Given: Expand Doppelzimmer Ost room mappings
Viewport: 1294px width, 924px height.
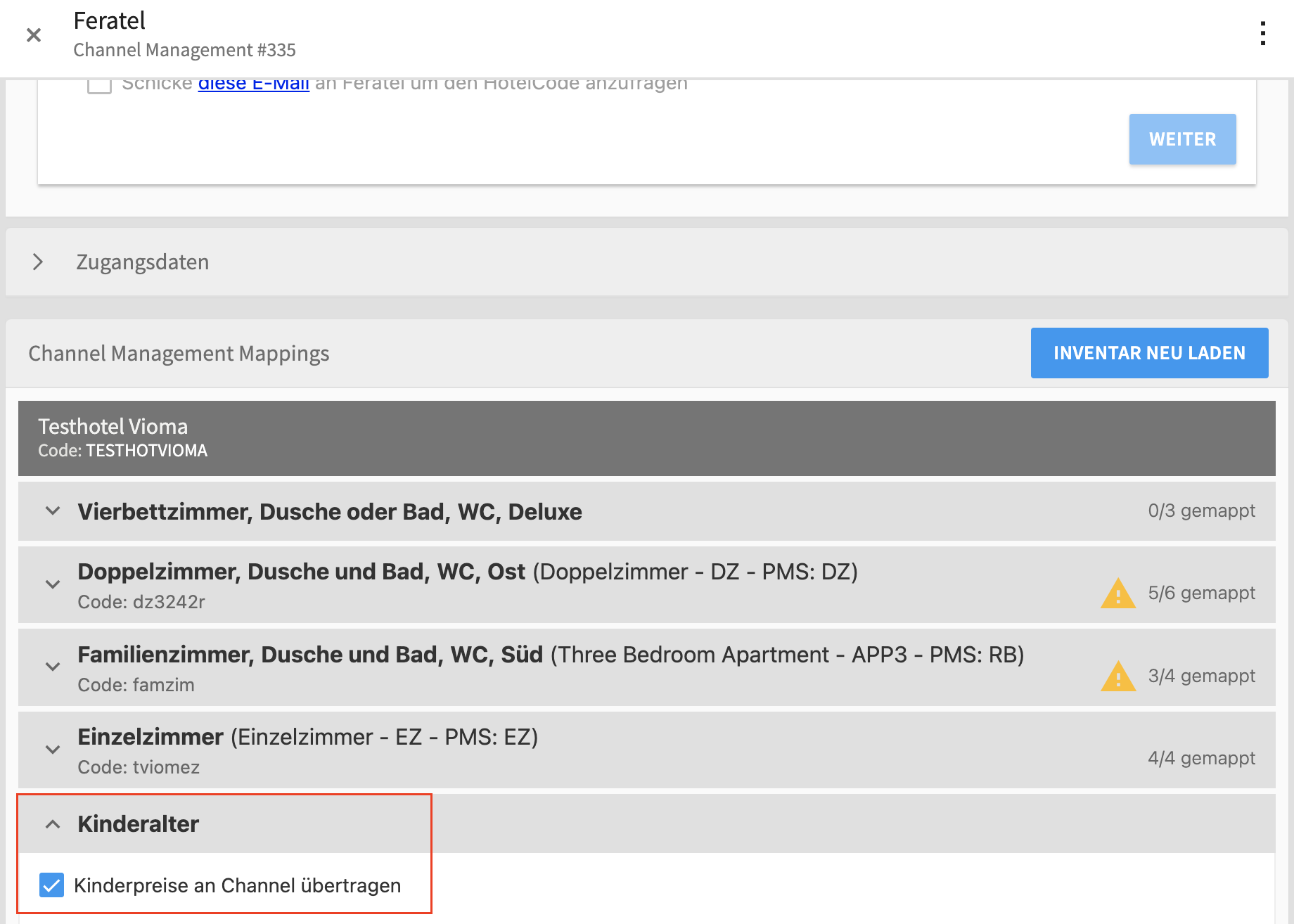Looking at the screenshot, I should click(x=53, y=584).
